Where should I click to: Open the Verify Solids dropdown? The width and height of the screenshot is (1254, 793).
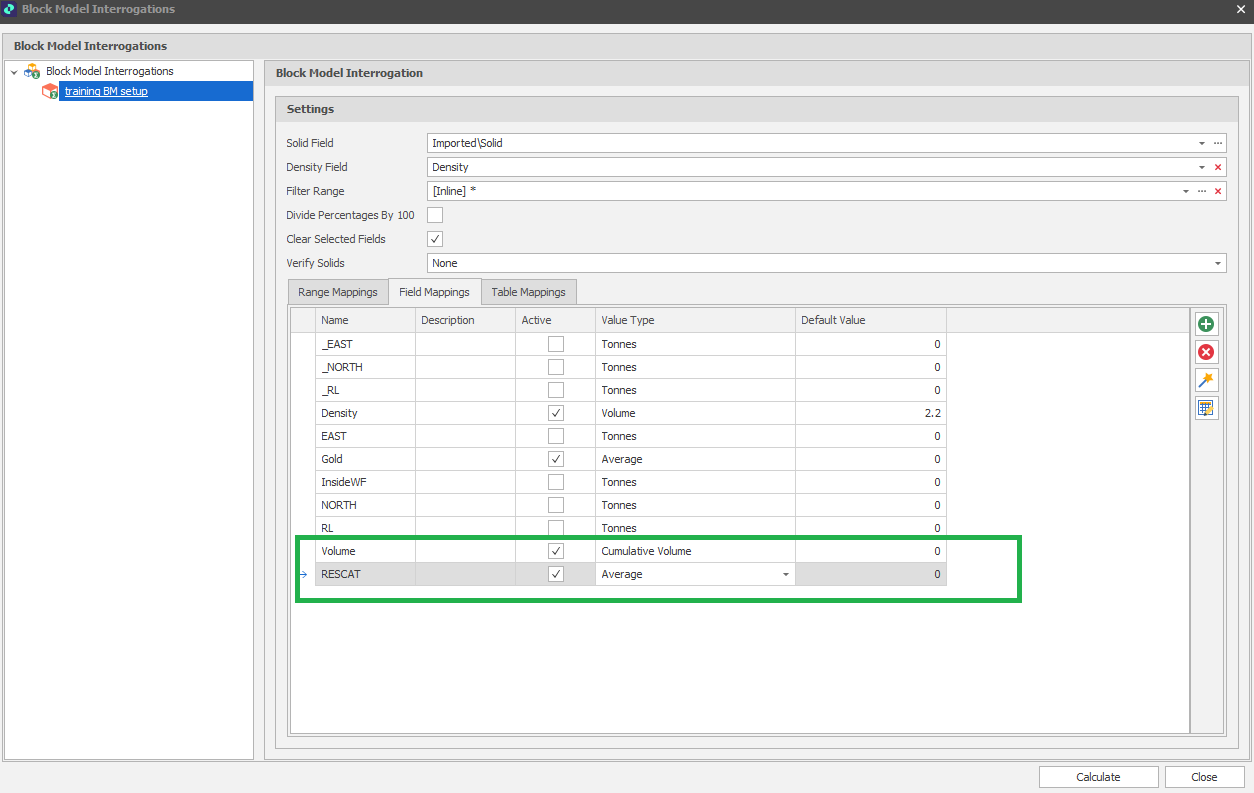pos(1217,263)
